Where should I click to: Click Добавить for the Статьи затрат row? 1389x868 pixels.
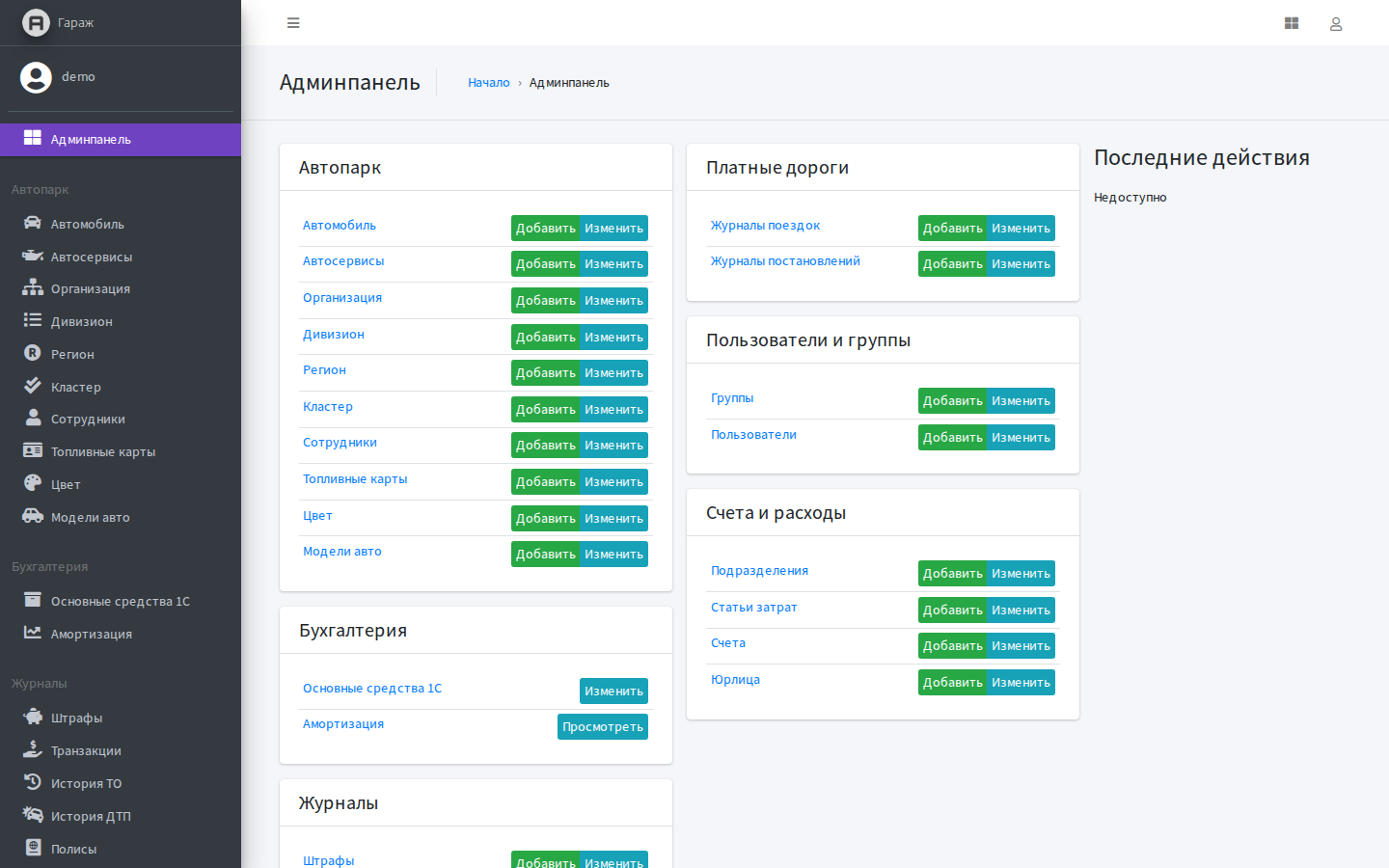[952, 610]
